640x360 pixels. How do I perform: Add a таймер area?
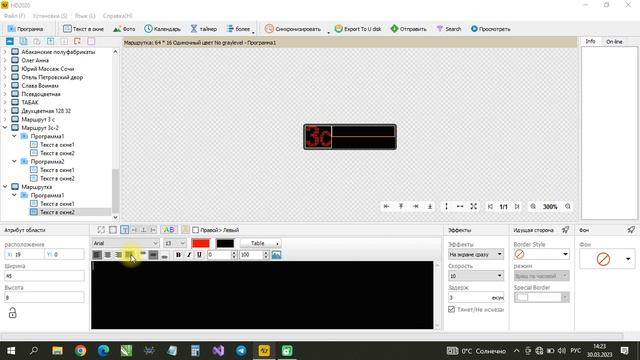pos(203,29)
